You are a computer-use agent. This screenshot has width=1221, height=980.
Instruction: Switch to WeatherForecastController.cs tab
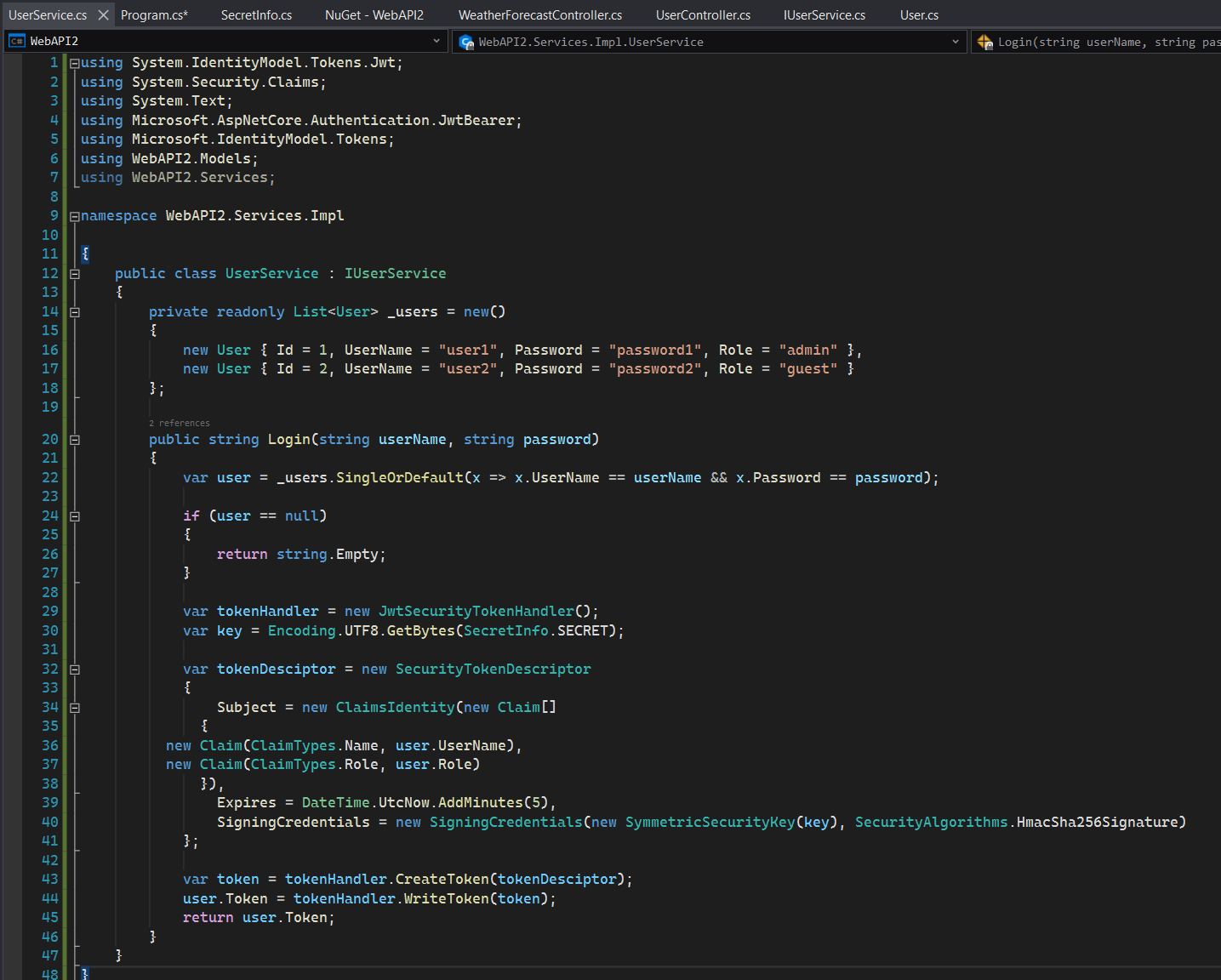tap(540, 15)
